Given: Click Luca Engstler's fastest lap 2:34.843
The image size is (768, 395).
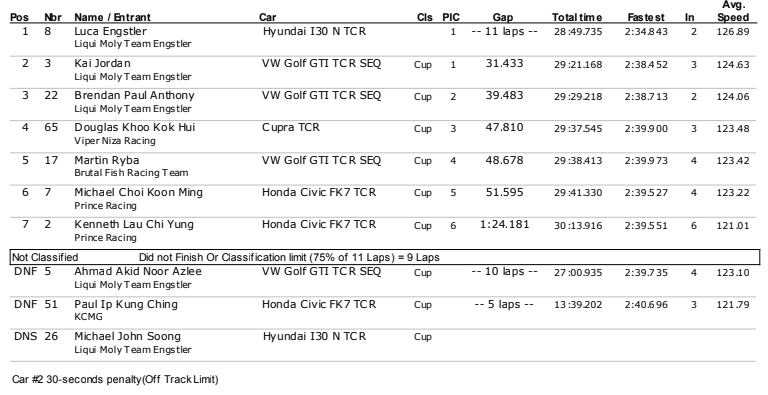Looking at the screenshot, I should 646,32.
